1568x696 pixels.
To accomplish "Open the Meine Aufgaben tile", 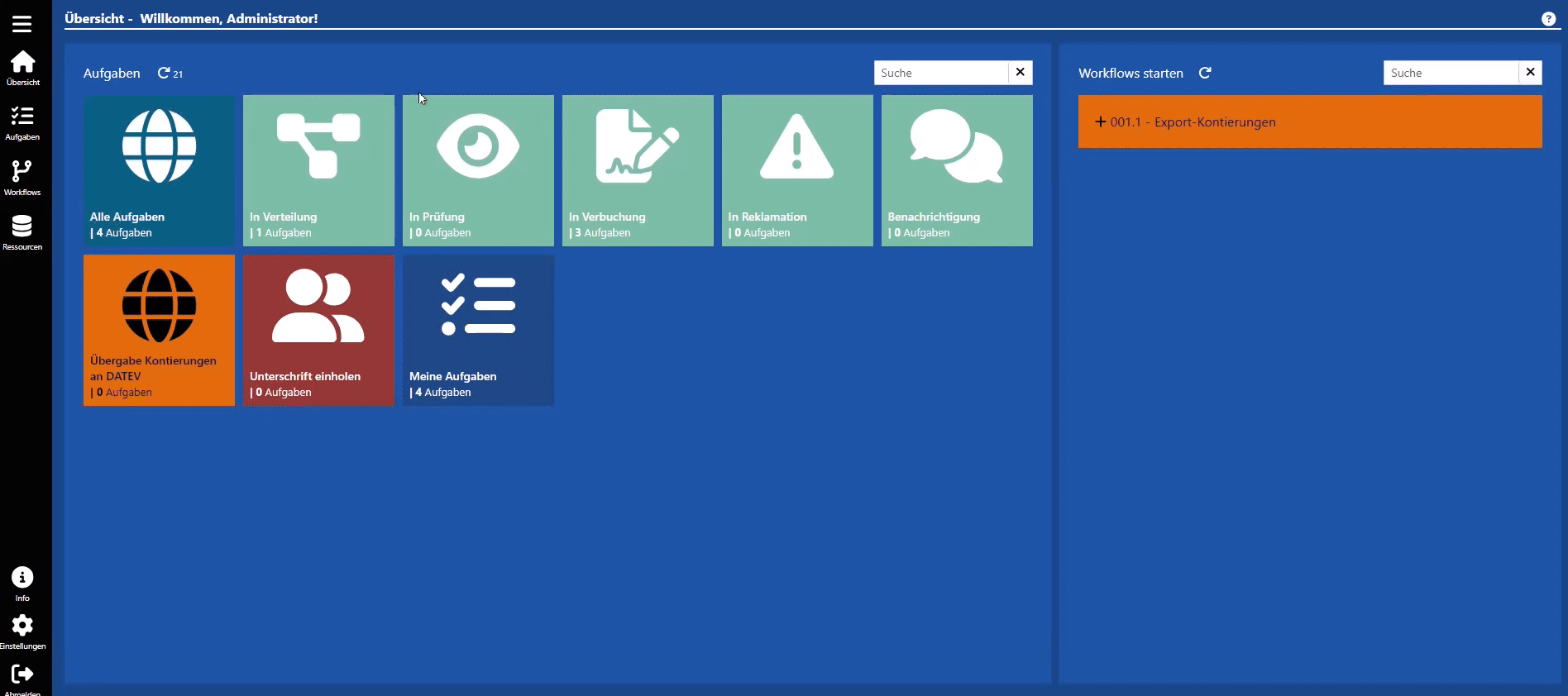I will tap(478, 330).
